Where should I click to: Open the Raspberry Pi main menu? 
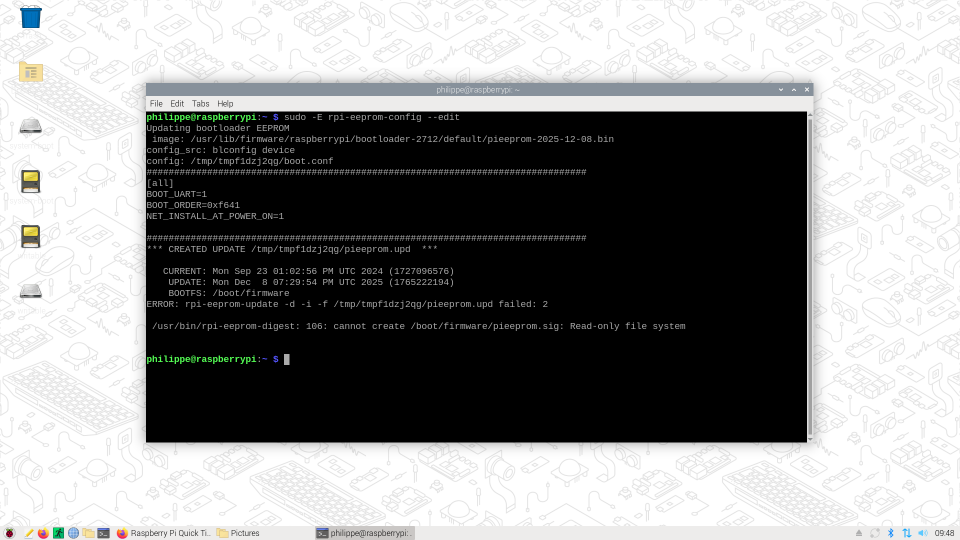point(9,533)
